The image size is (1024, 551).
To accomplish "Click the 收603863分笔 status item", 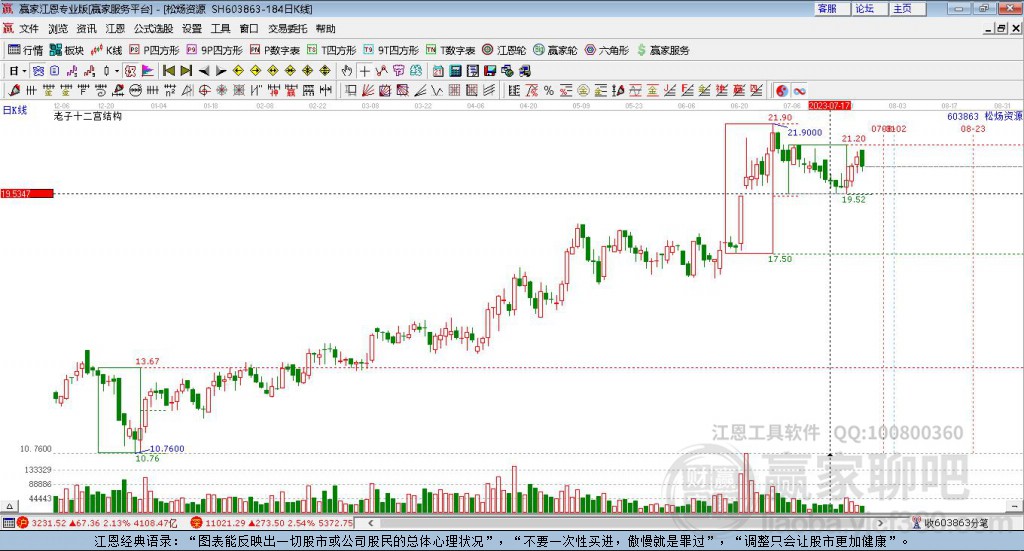I will [x=950, y=523].
